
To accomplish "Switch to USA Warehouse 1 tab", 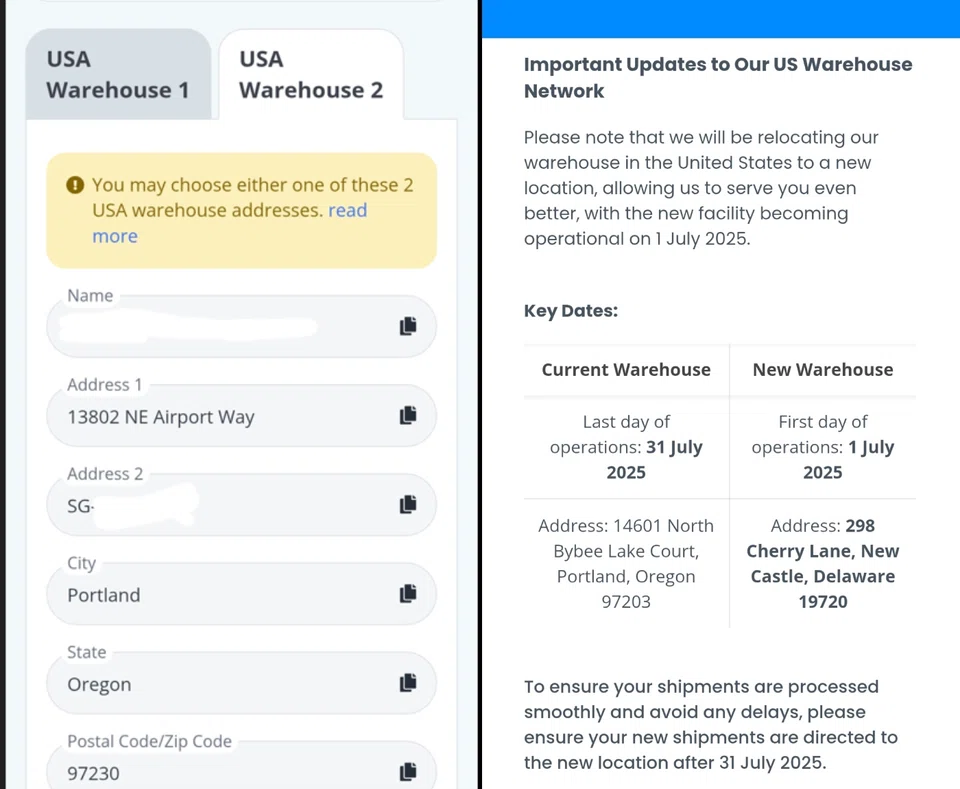I will click(117, 75).
